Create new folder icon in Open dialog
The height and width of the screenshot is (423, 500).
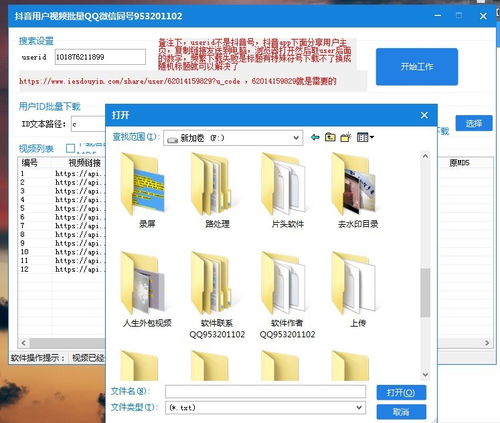[x=346, y=137]
